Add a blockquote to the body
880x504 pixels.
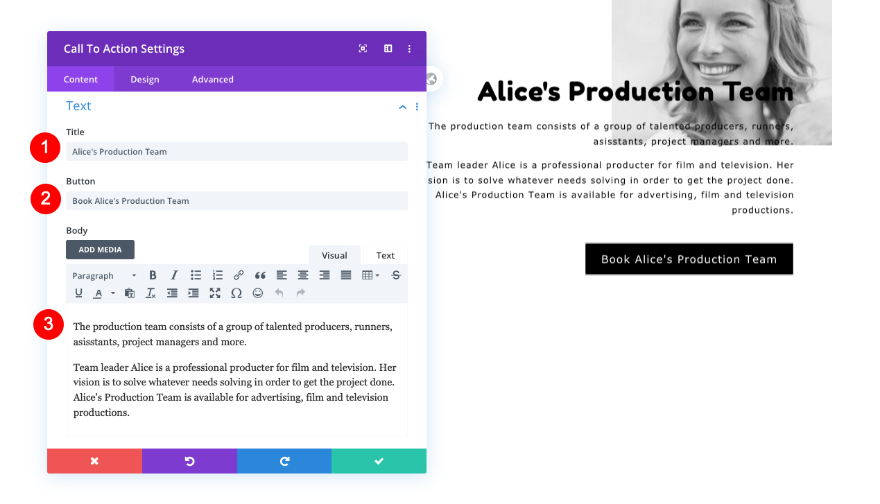(x=260, y=276)
